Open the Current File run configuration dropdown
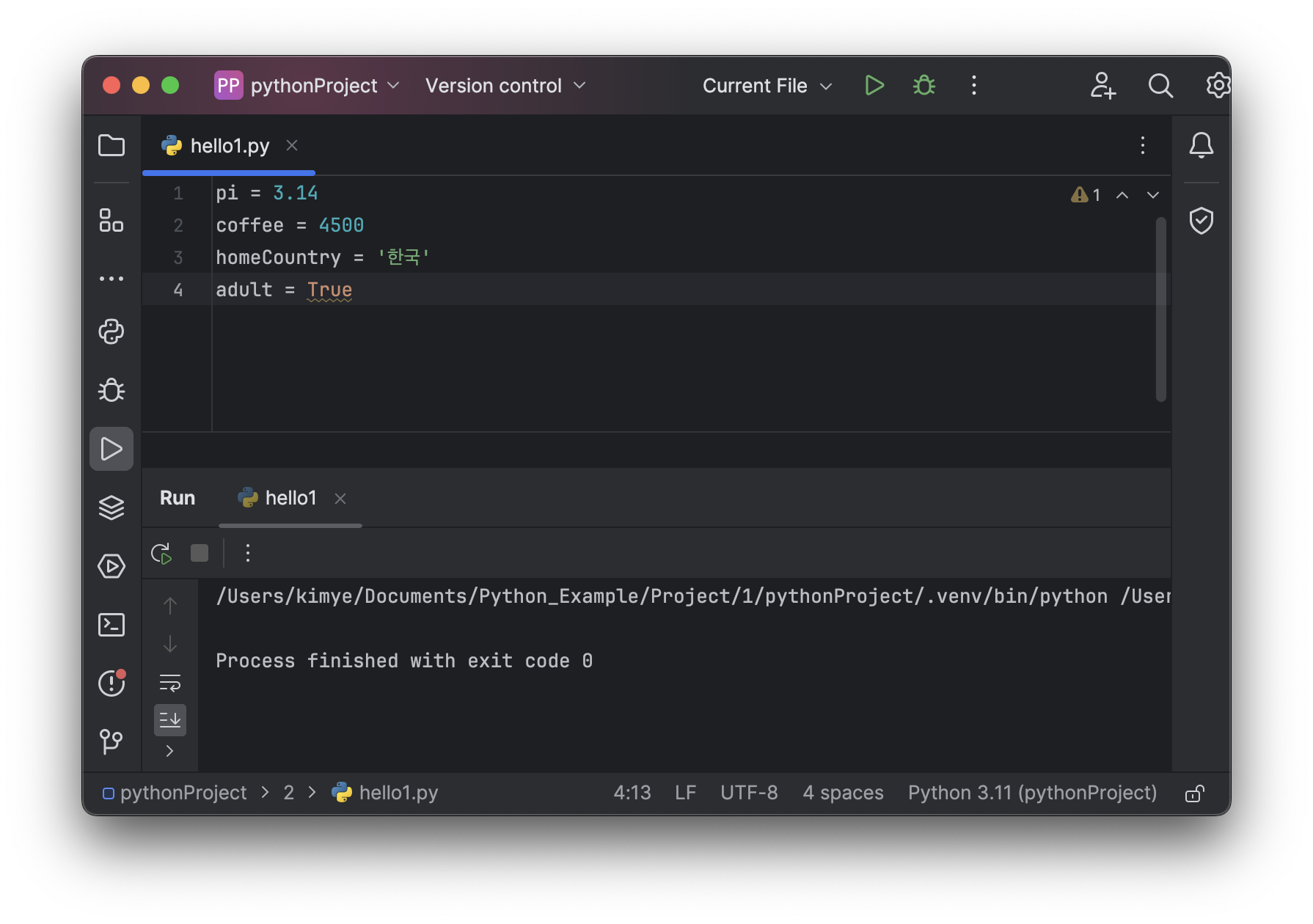 767,86
